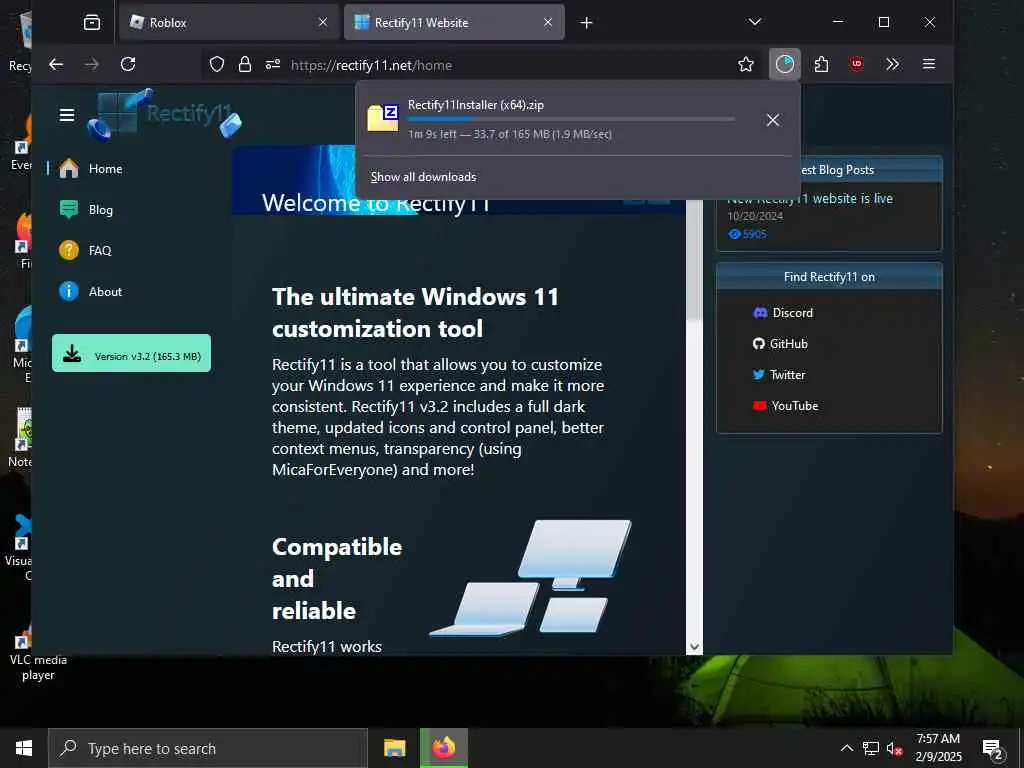Open the Firefox application menu hamburger

coord(929,64)
